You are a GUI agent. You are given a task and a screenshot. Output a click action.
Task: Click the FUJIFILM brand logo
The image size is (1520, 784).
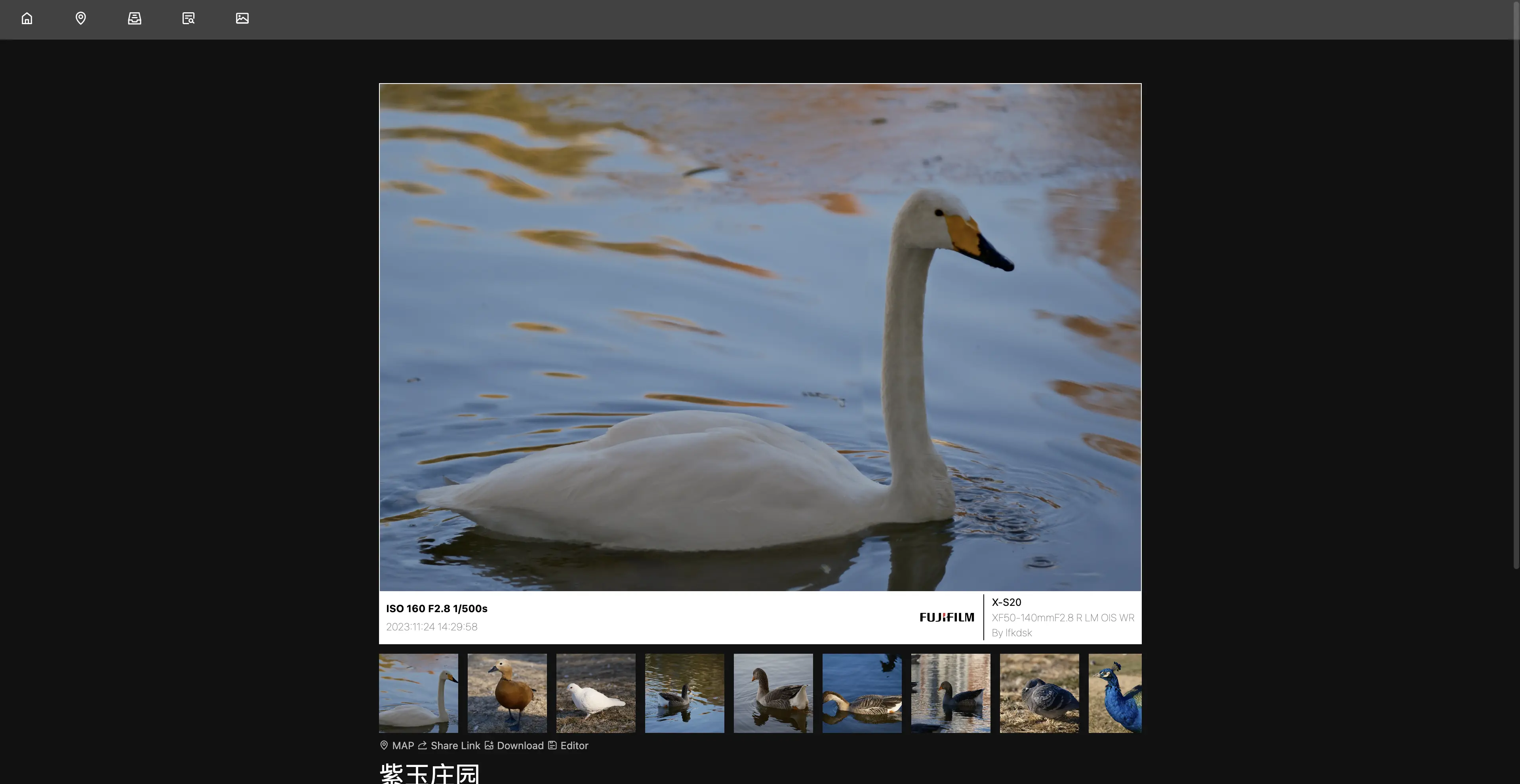947,617
